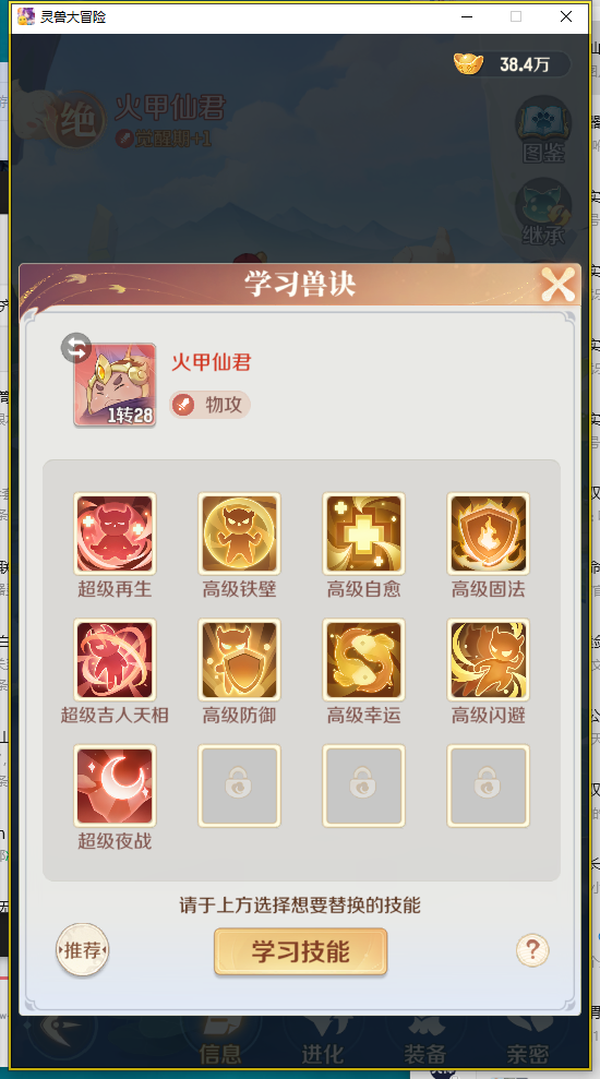
Task: Close the 学习兽诀 dialog
Action: point(558,285)
